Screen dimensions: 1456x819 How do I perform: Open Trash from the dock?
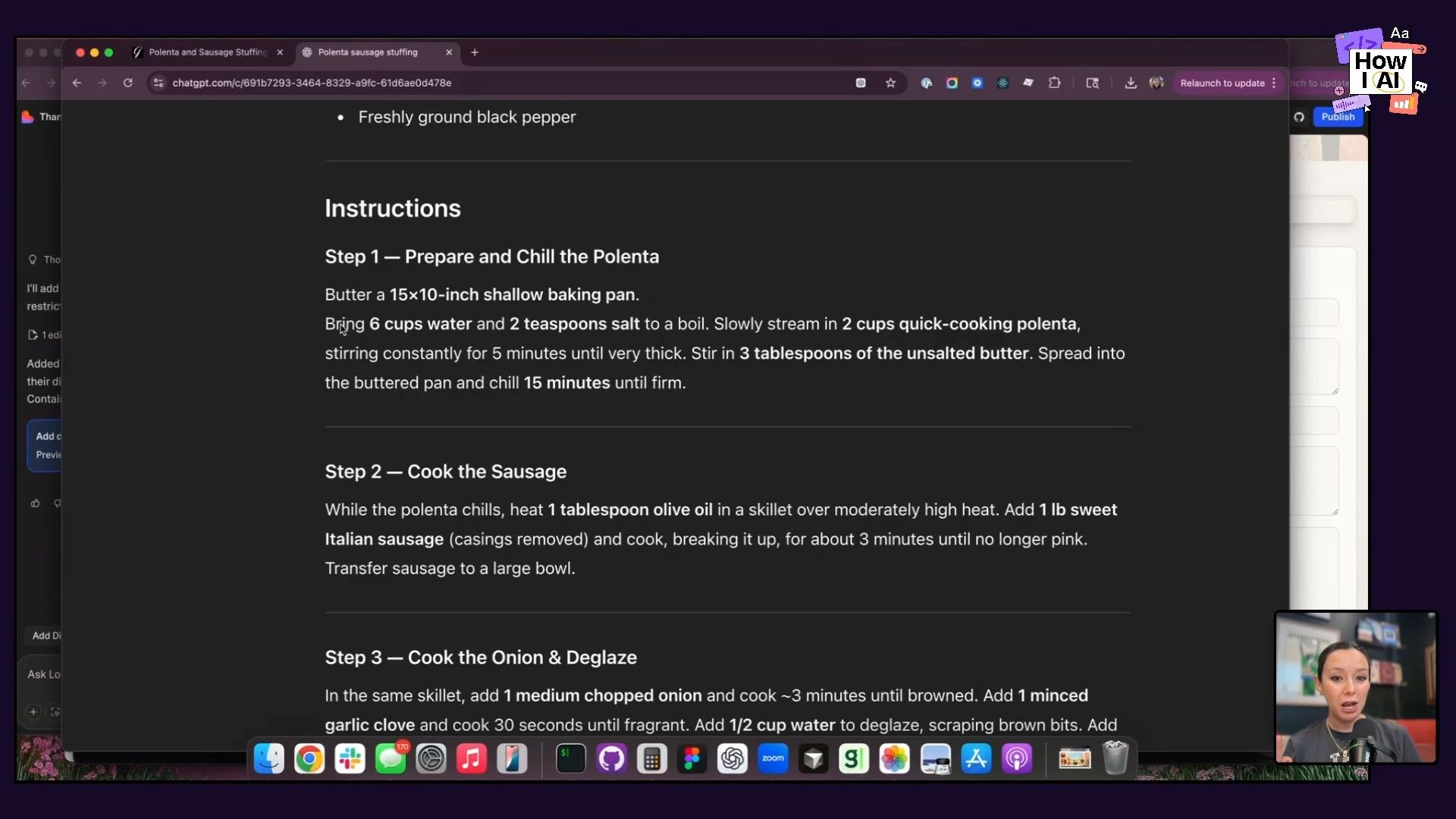click(x=1115, y=758)
